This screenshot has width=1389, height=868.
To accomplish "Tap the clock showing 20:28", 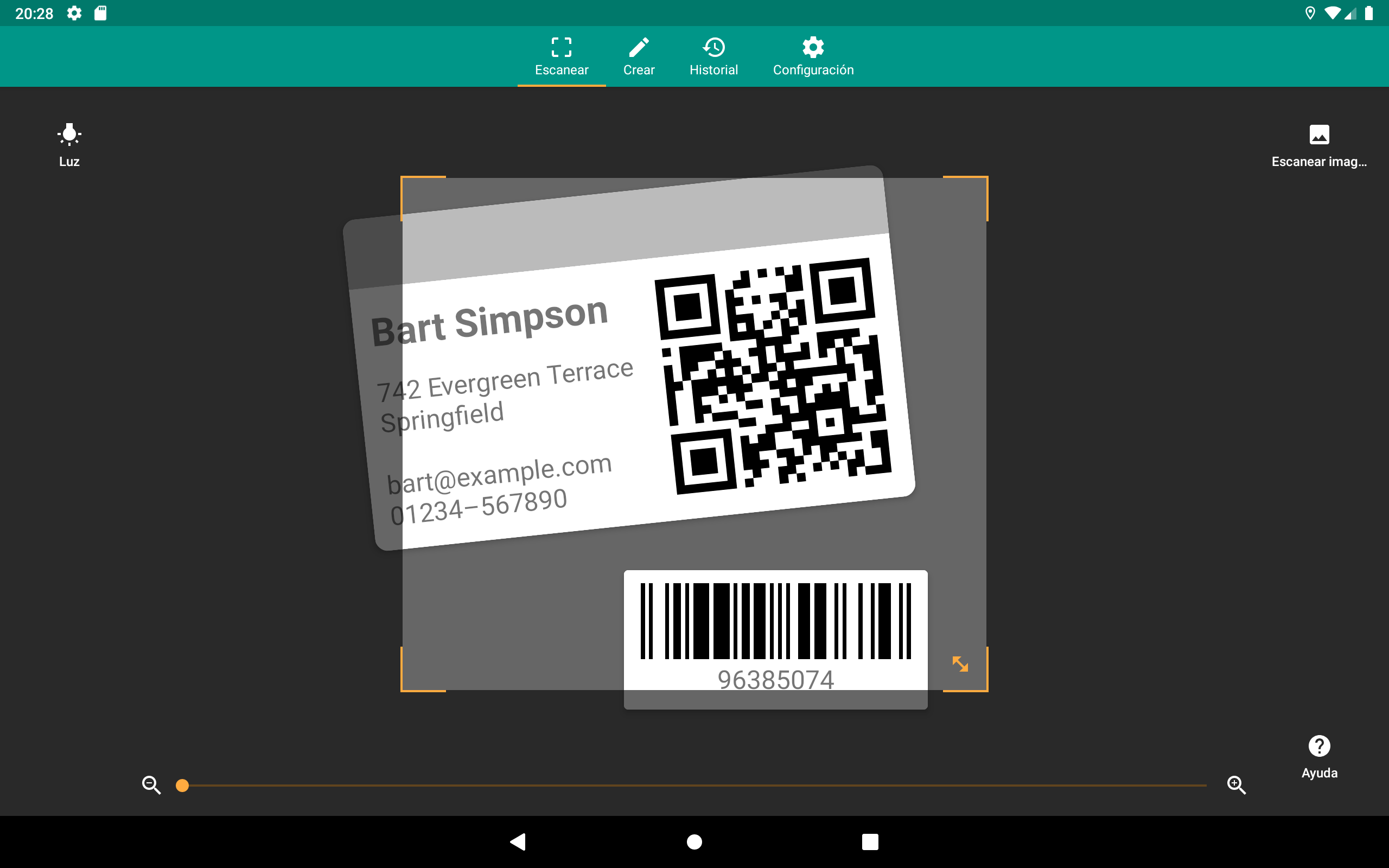I will [x=34, y=13].
